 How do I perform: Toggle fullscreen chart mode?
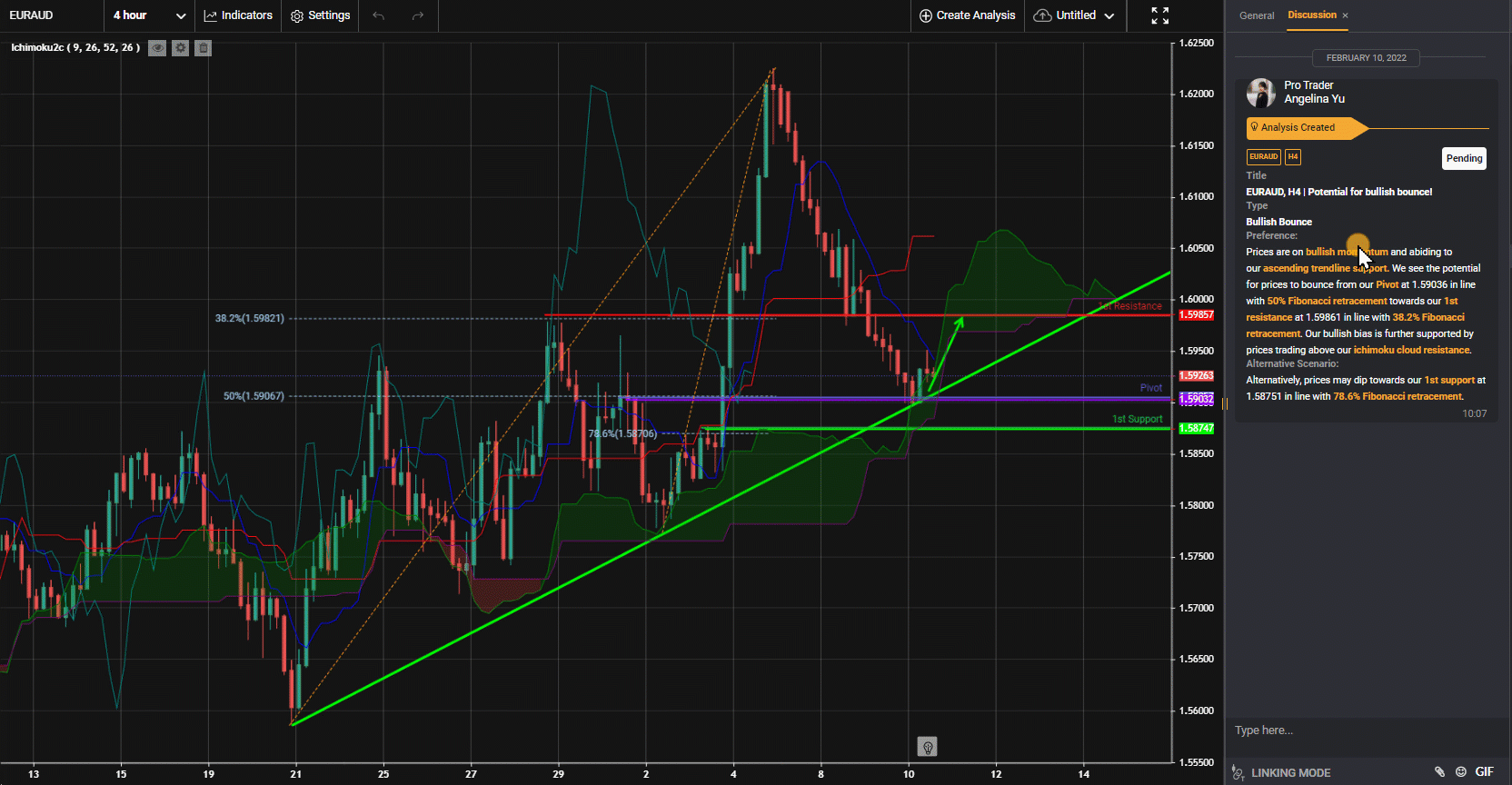tap(1160, 15)
